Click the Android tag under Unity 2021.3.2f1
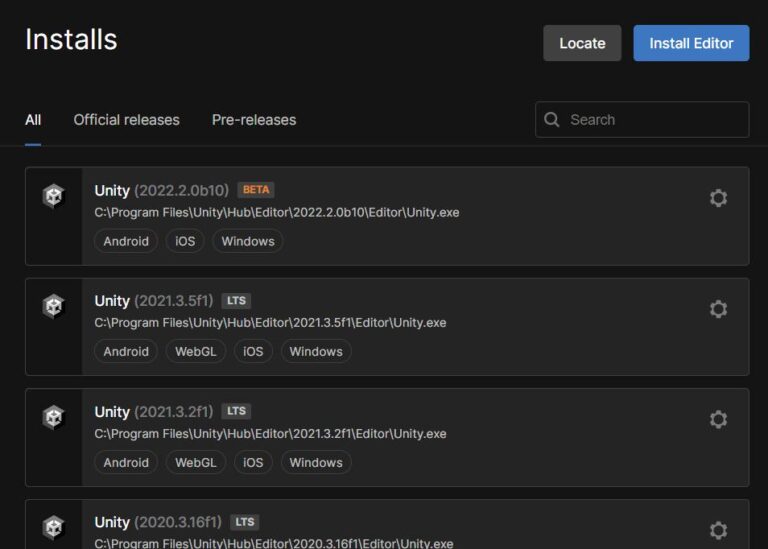Screen dimensions: 768x549 pyautogui.click(x=126, y=462)
